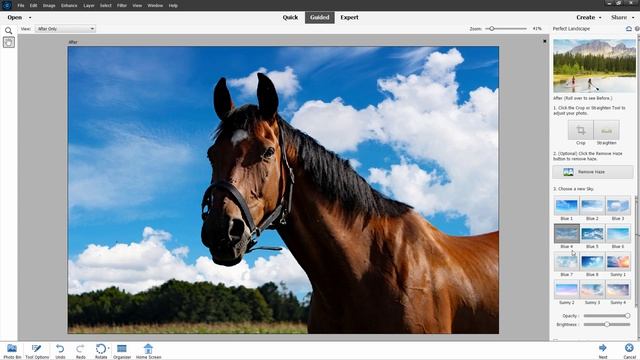Open the Organizer
The height and width of the screenshot is (360, 640).
pos(122,351)
